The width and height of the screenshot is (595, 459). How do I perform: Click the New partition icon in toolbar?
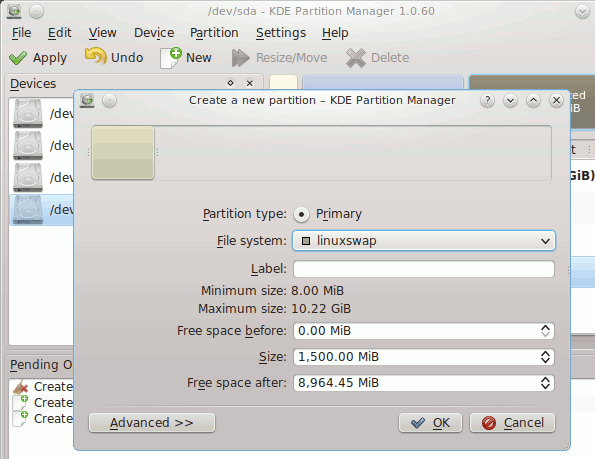coord(170,58)
